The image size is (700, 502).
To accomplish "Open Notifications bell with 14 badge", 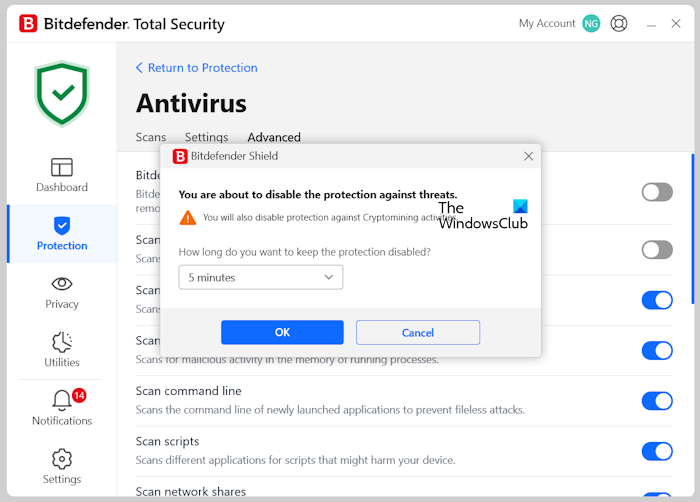I will [62, 401].
